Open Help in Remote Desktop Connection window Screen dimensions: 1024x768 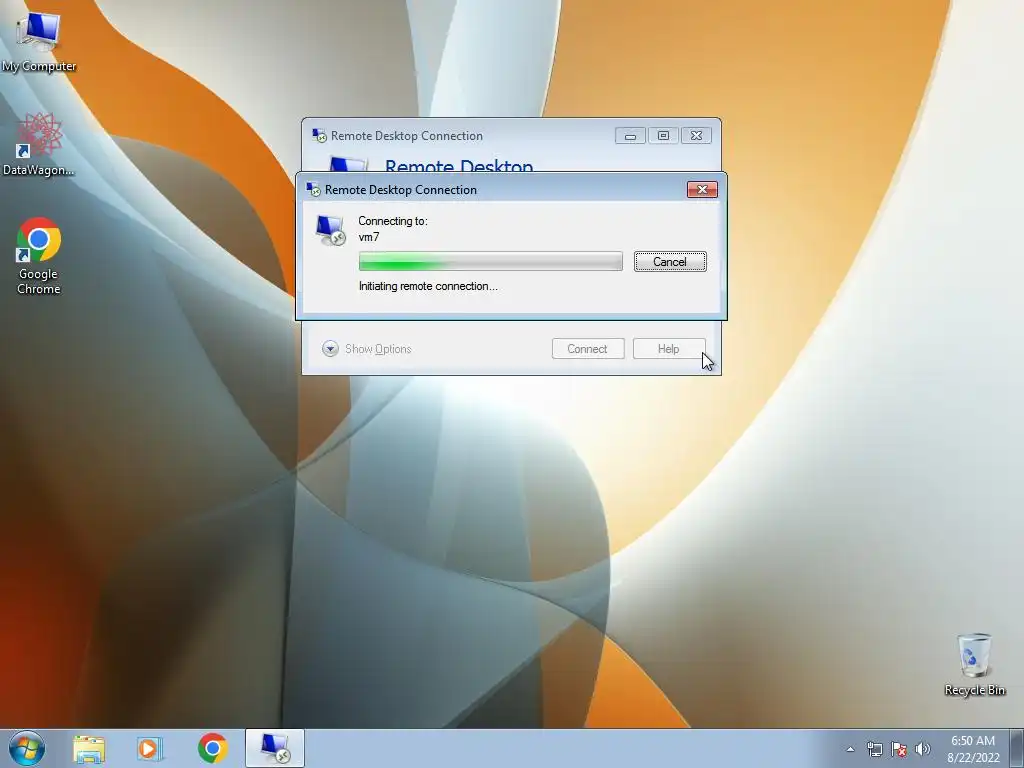[x=669, y=349]
